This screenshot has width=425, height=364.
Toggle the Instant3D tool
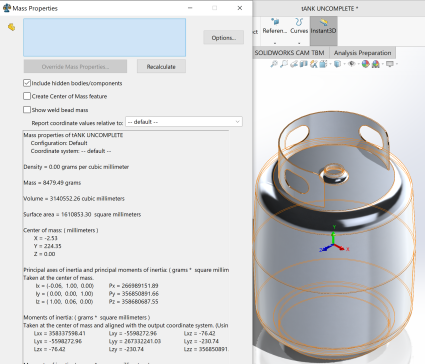(x=323, y=27)
